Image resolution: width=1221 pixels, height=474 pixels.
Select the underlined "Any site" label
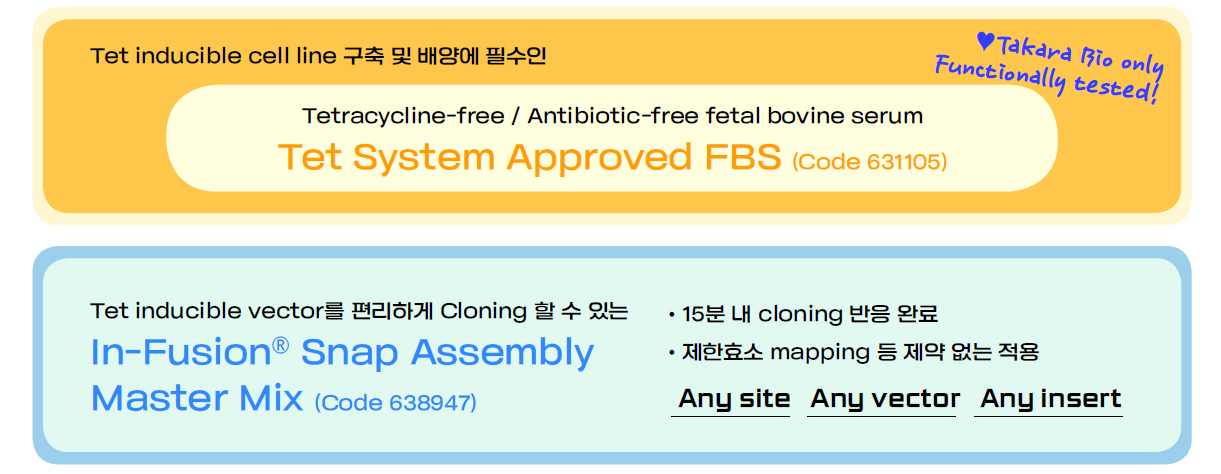point(733,399)
